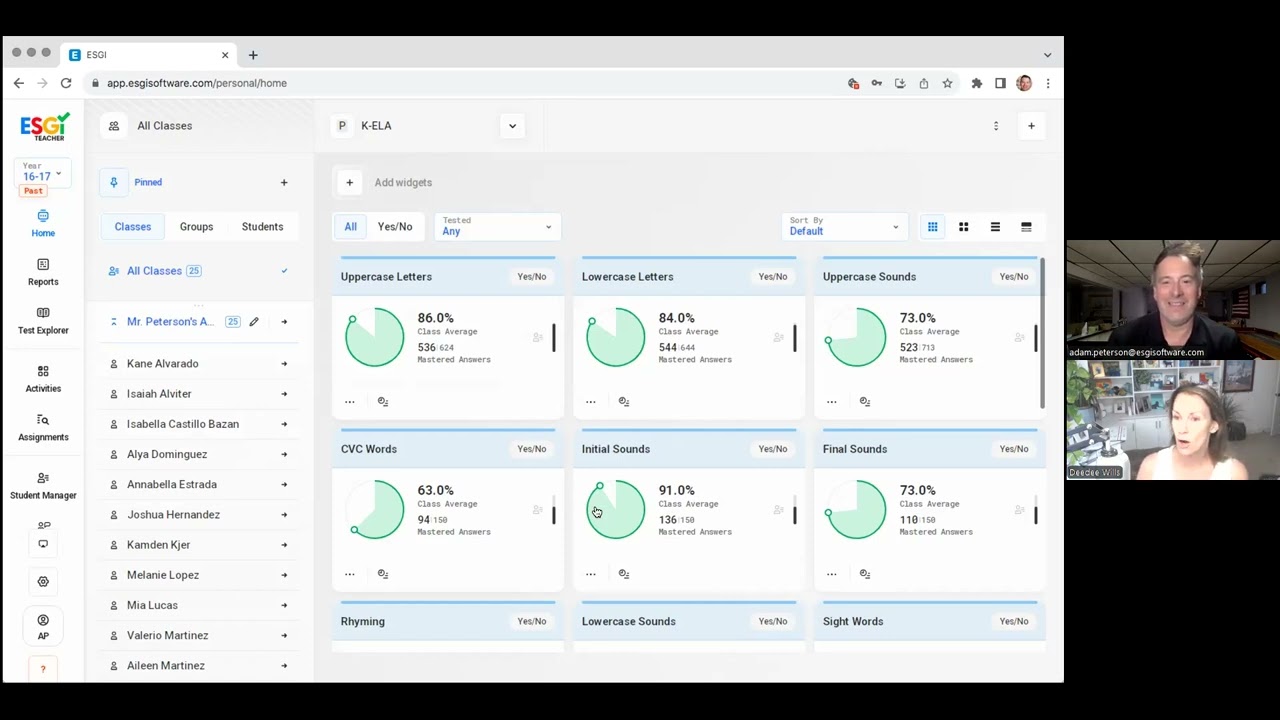Open All Classes header

click(x=165, y=126)
